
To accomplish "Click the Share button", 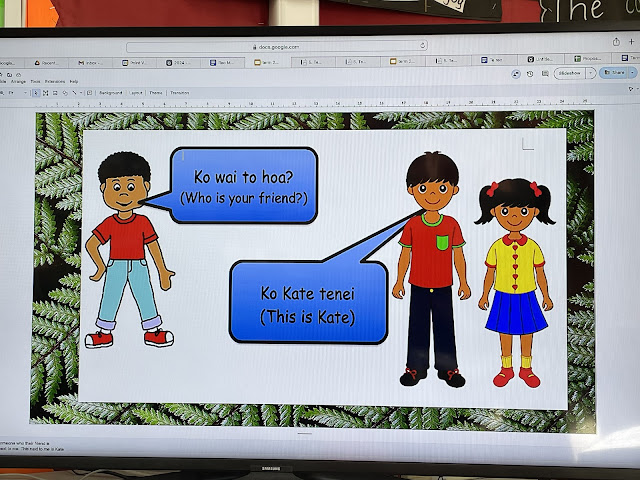I will click(x=614, y=73).
